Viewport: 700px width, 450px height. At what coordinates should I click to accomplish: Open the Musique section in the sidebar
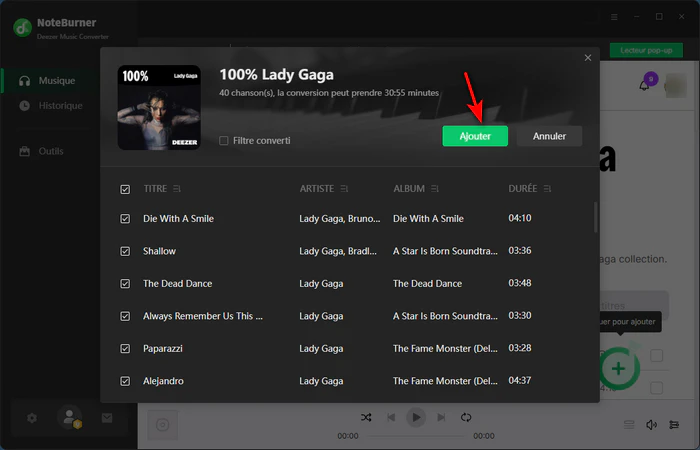[x=49, y=81]
